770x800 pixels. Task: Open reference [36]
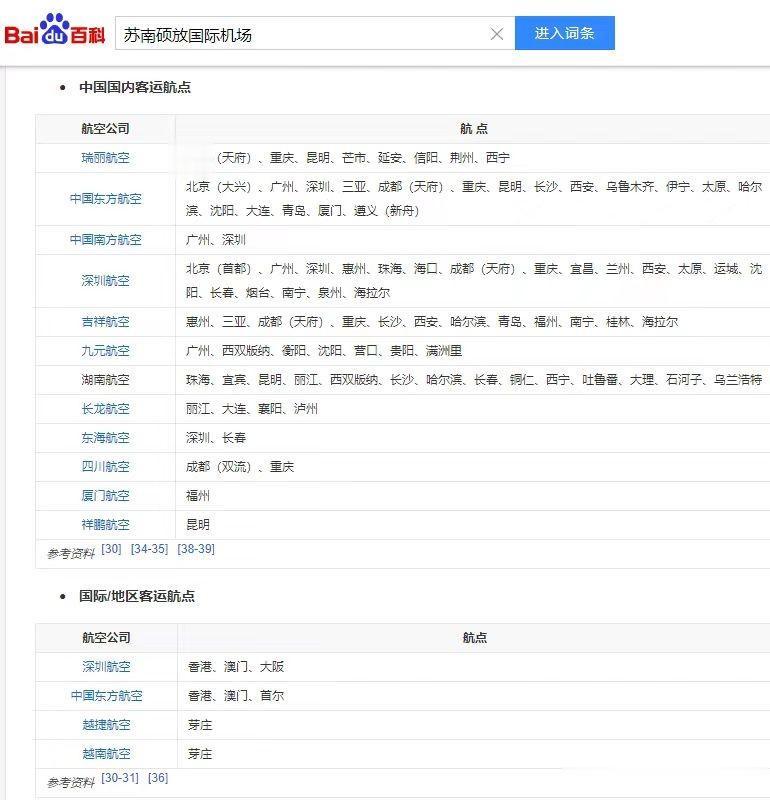coord(158,778)
